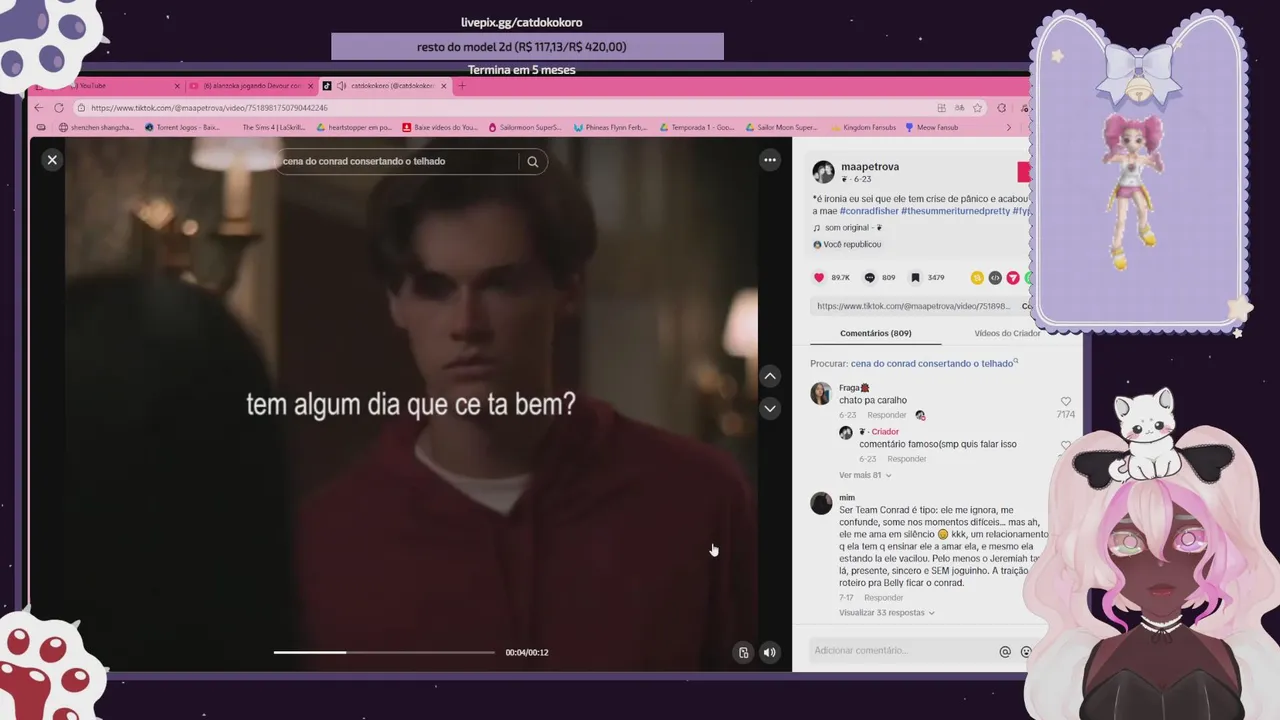Click the #thesummeriturnedpretty hashtag
This screenshot has height=720, width=1280.
click(x=955, y=211)
